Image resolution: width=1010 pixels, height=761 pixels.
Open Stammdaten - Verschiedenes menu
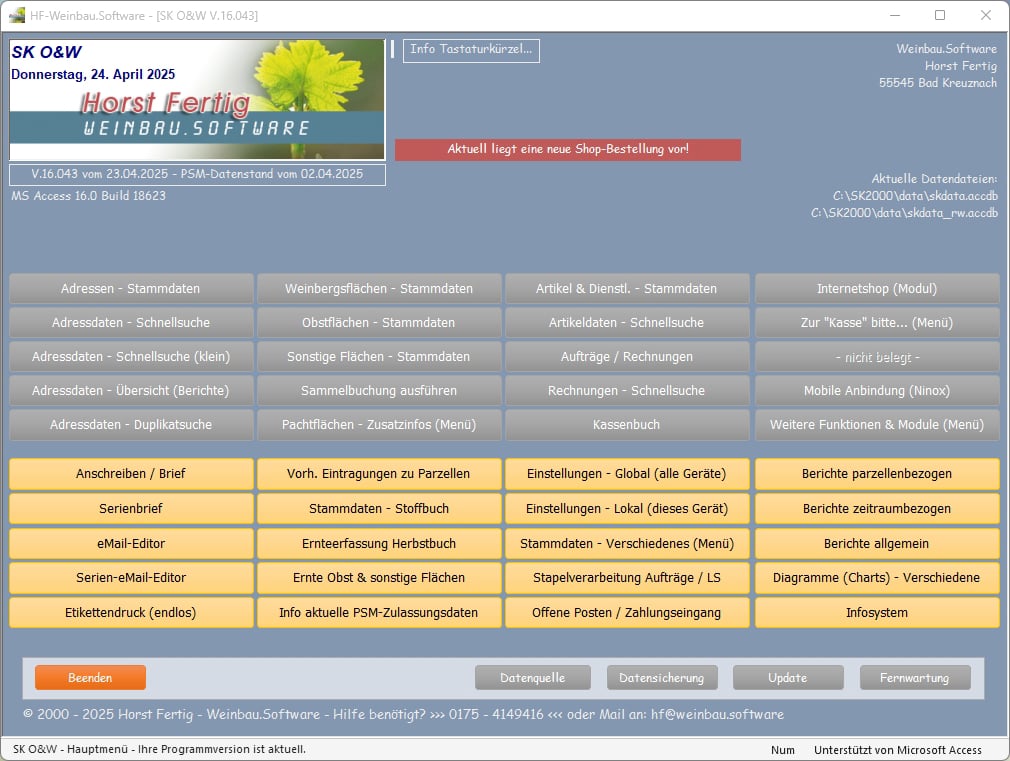tap(627, 544)
